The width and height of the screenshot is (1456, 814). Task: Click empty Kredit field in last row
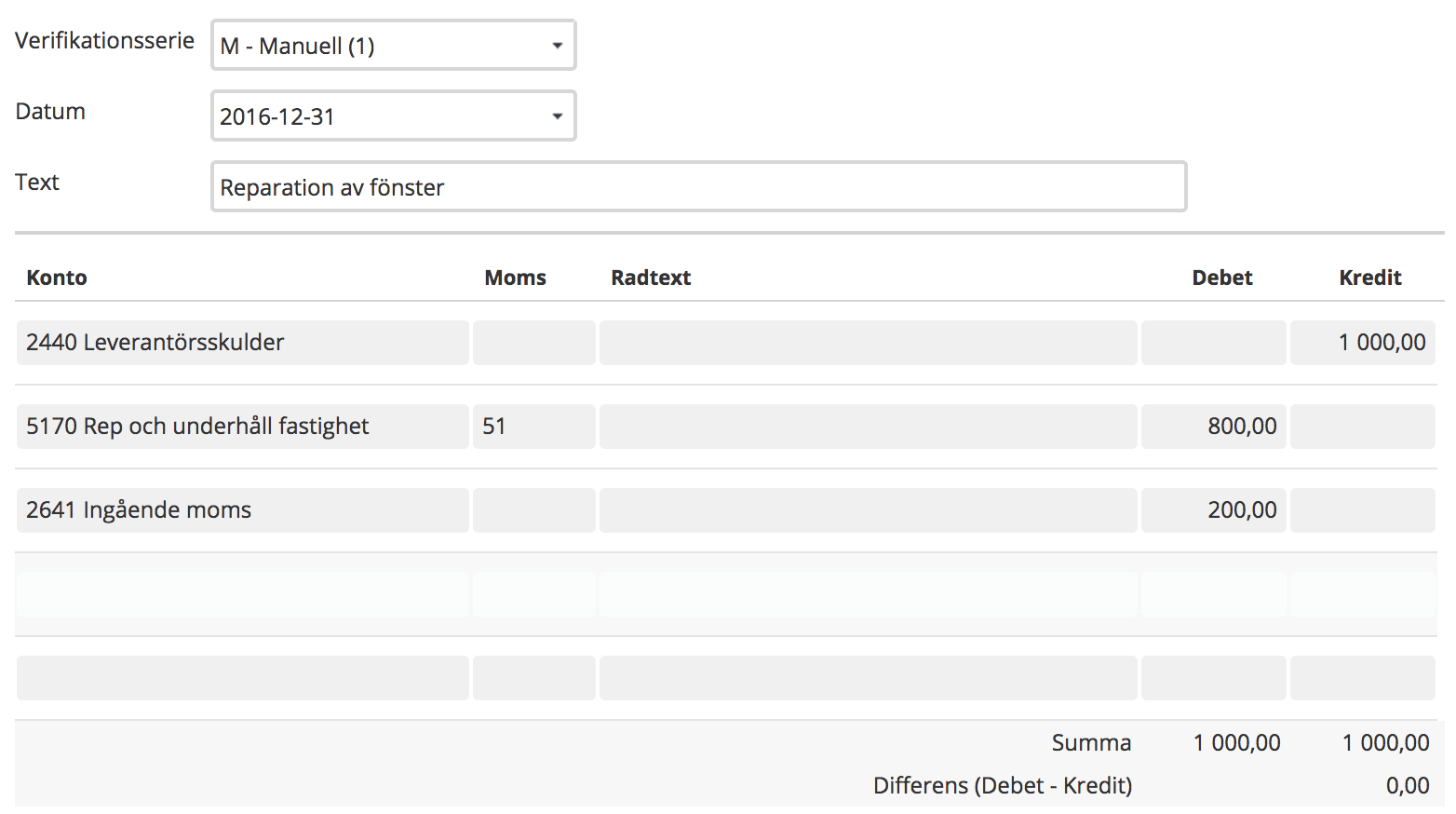1363,678
